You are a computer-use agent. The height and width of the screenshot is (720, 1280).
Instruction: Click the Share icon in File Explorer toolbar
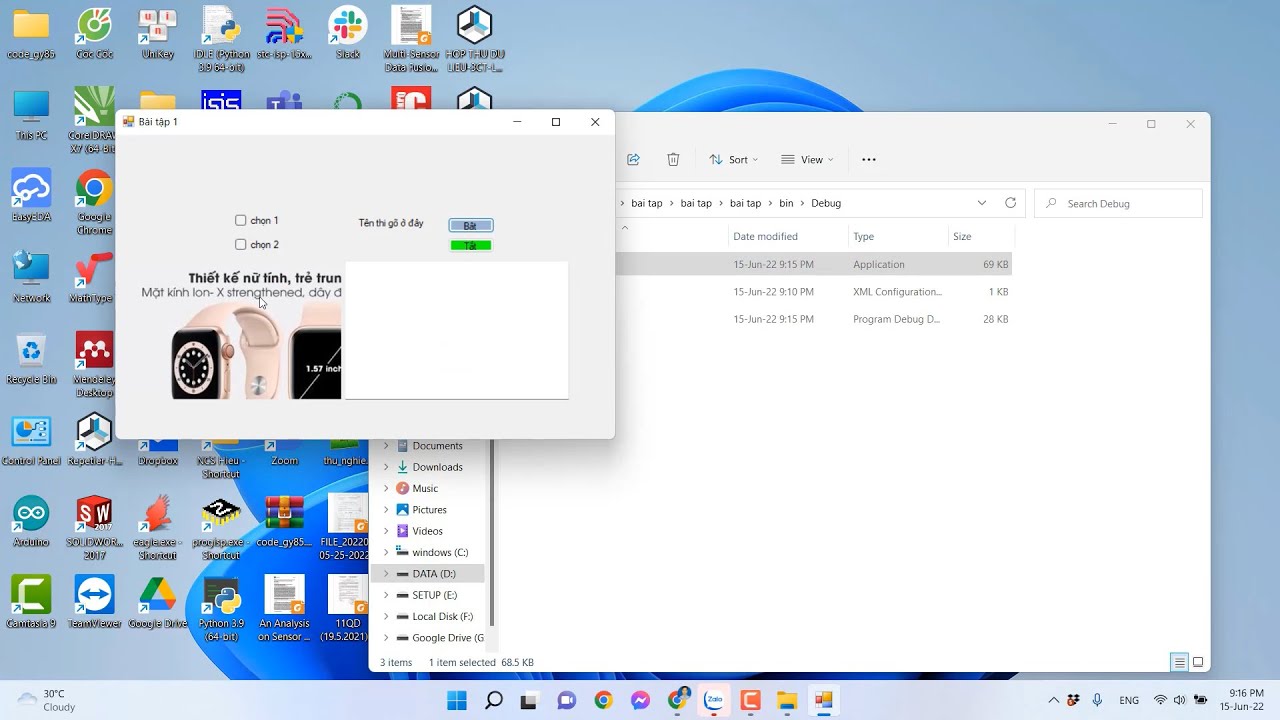click(633, 159)
